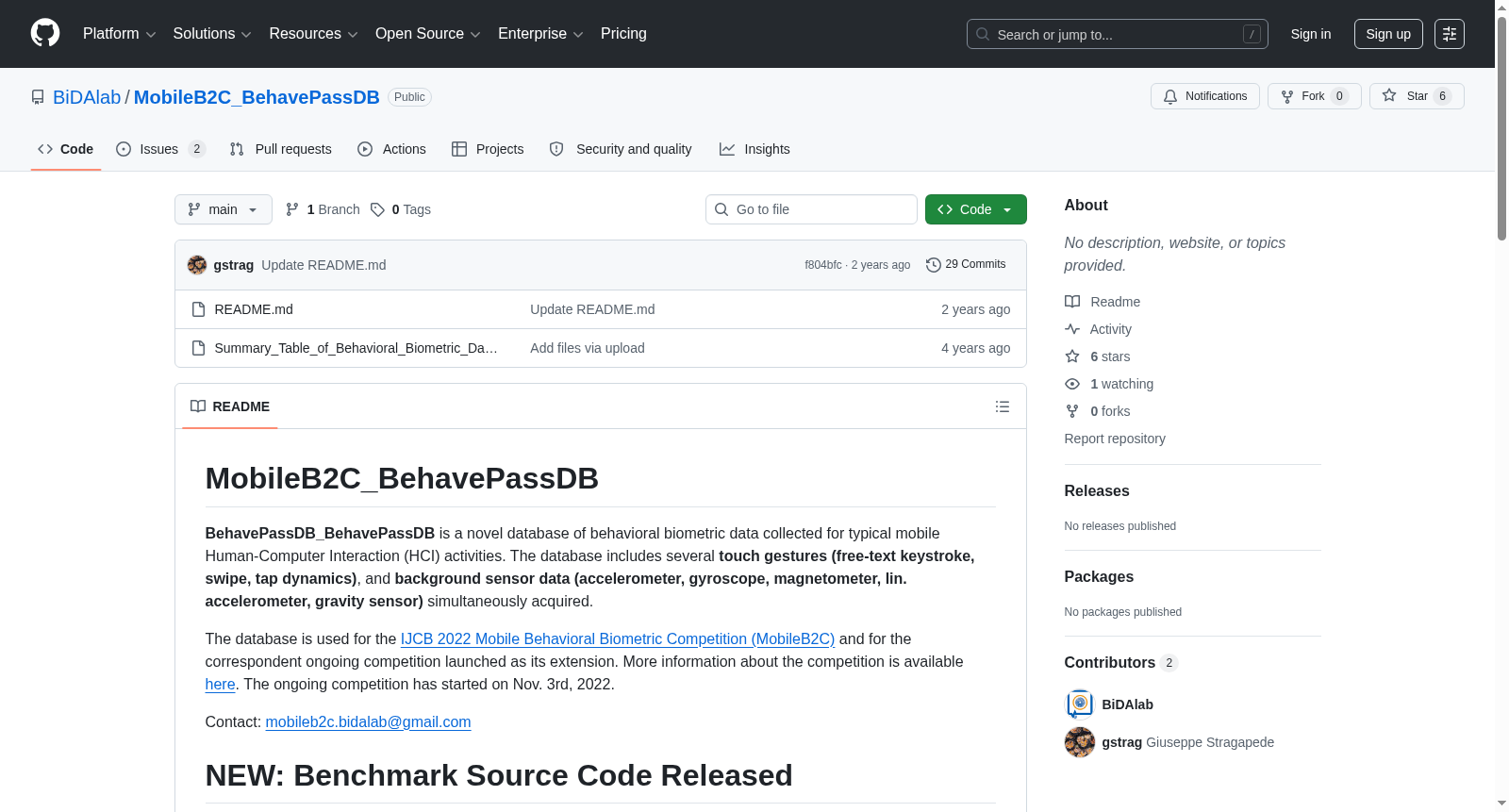Click the Go to file search box

811,209
